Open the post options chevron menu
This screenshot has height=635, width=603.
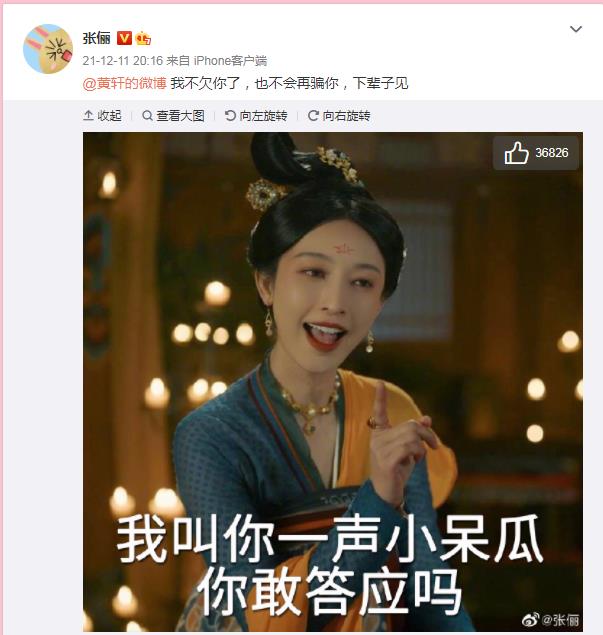pyautogui.click(x=575, y=29)
